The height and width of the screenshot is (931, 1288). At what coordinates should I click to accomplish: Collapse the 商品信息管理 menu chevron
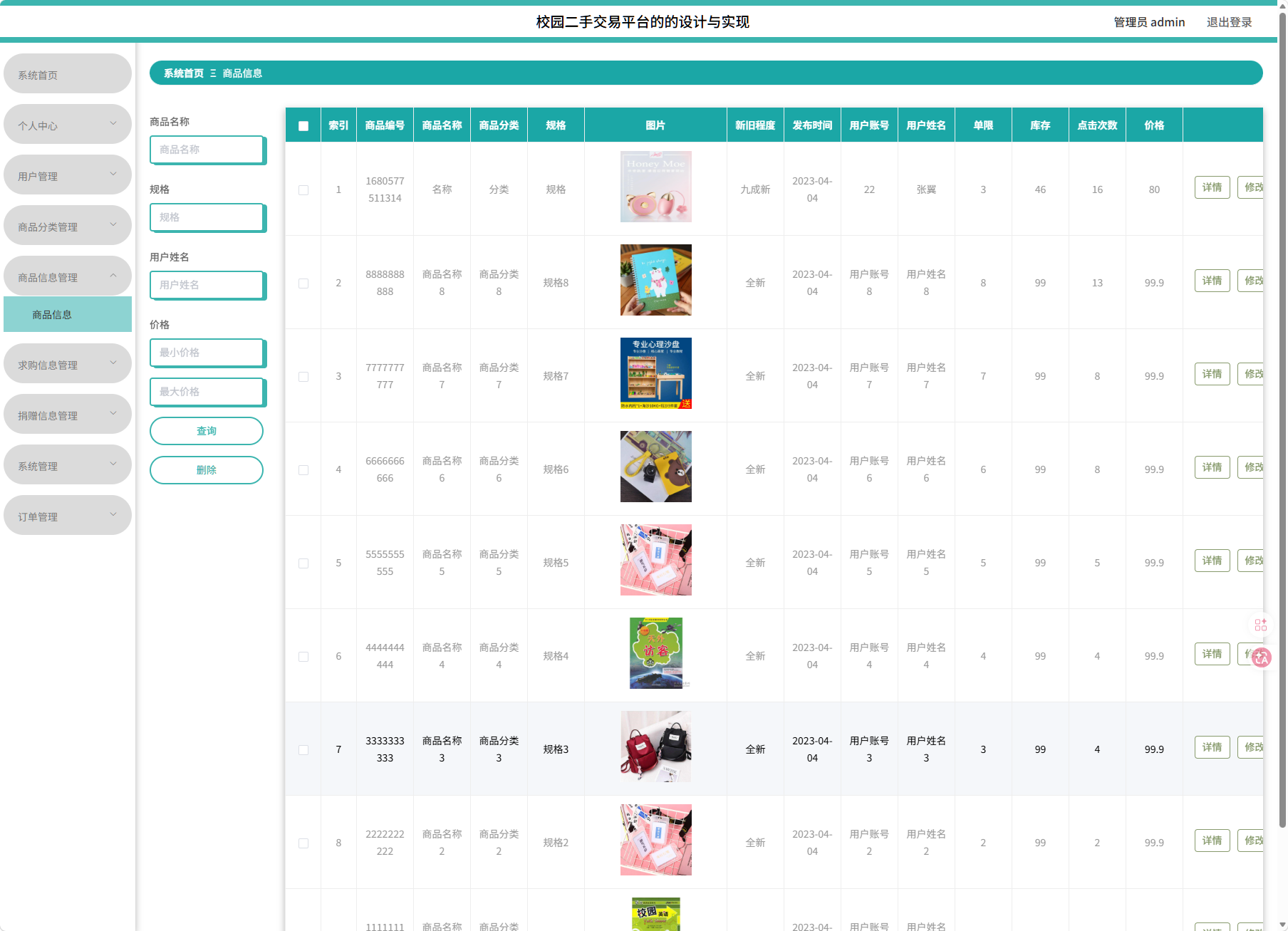[x=113, y=275]
